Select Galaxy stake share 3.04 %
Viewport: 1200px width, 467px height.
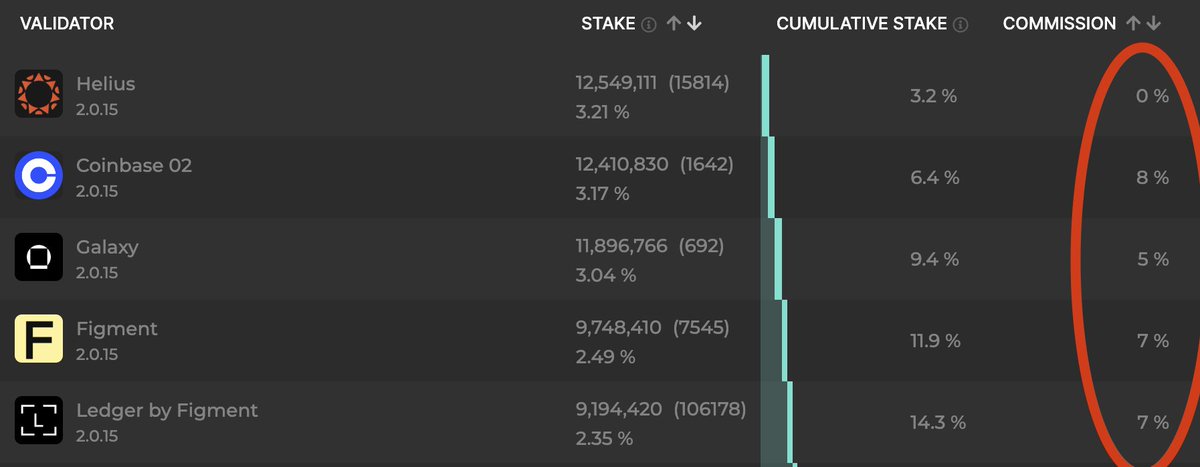[605, 275]
